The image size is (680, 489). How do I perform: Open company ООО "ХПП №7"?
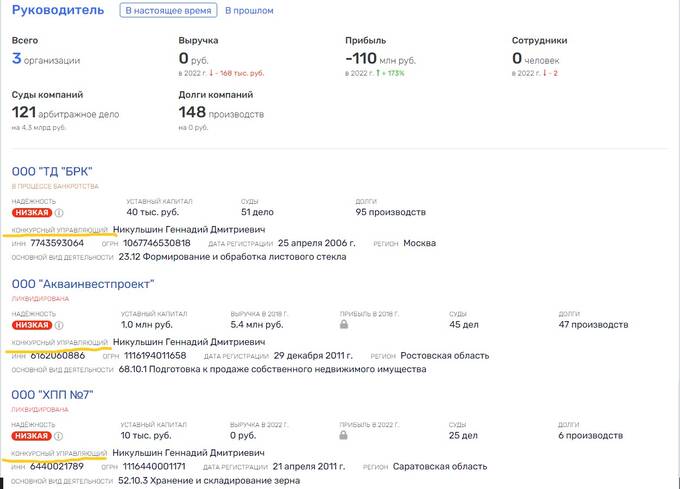point(52,395)
